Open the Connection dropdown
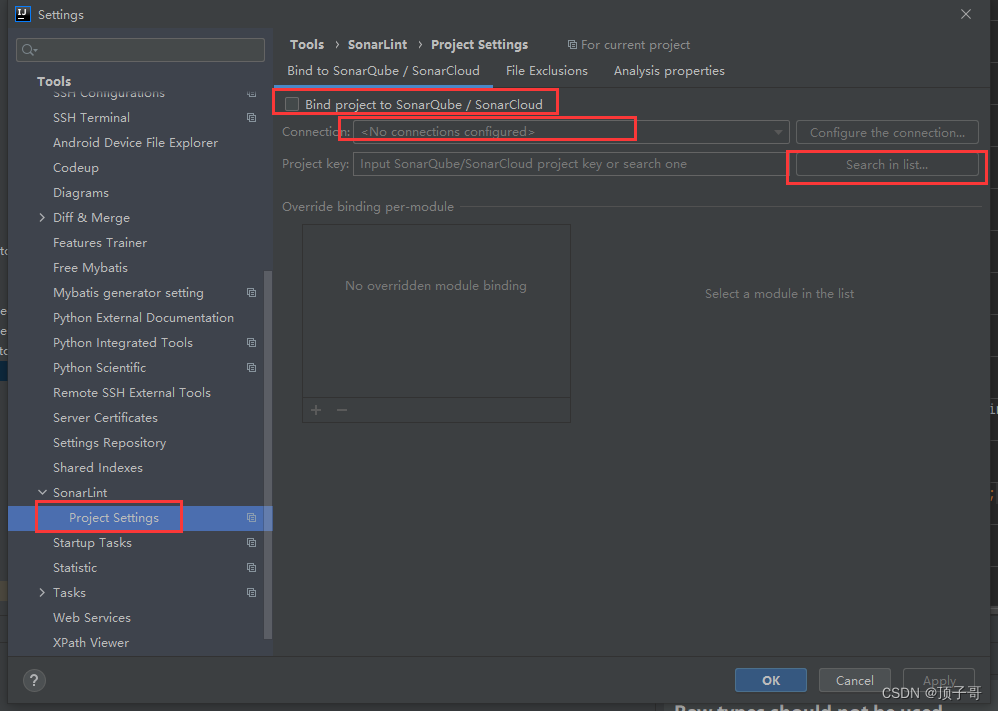998x711 pixels. point(571,132)
